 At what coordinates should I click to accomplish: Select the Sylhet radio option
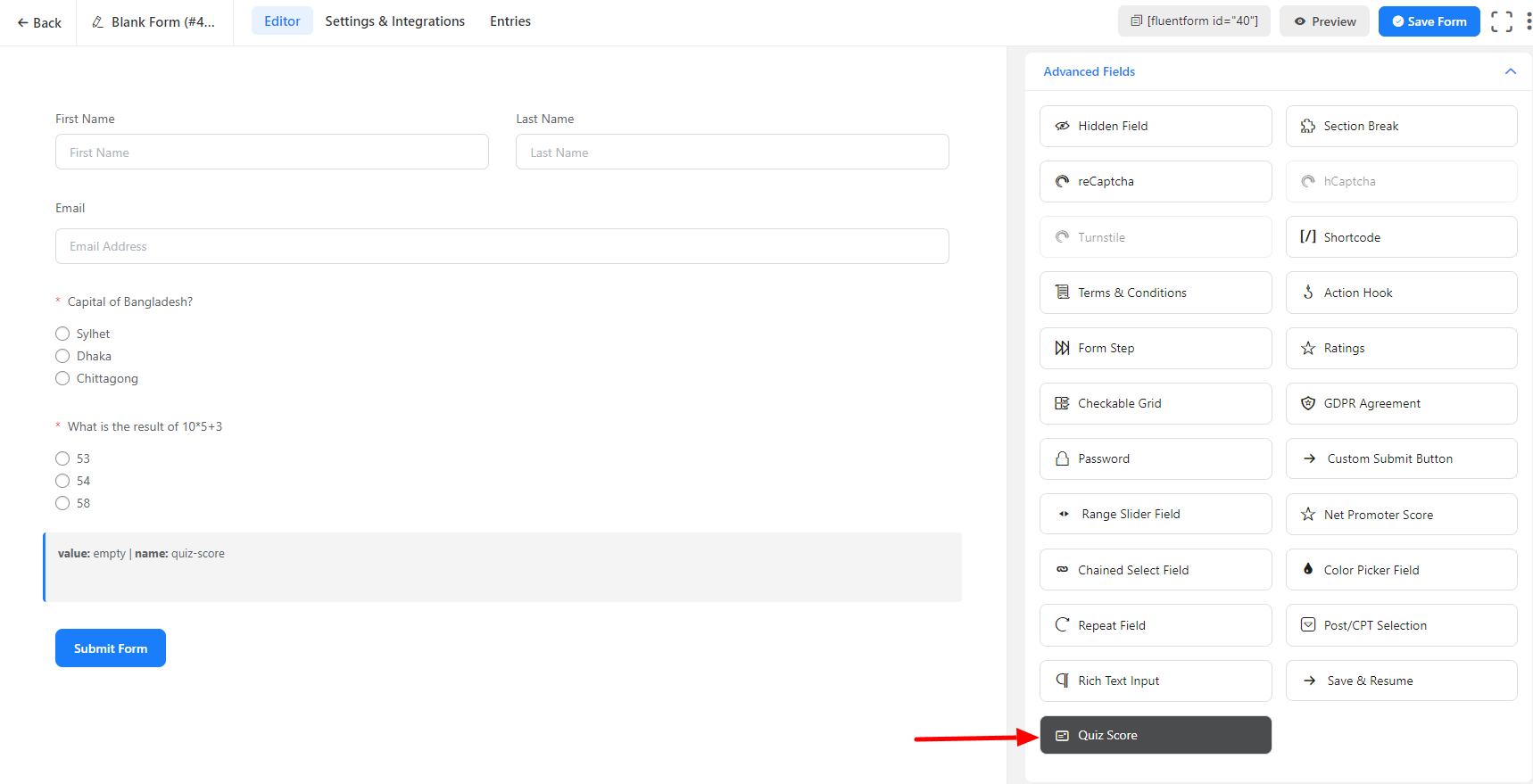point(62,334)
